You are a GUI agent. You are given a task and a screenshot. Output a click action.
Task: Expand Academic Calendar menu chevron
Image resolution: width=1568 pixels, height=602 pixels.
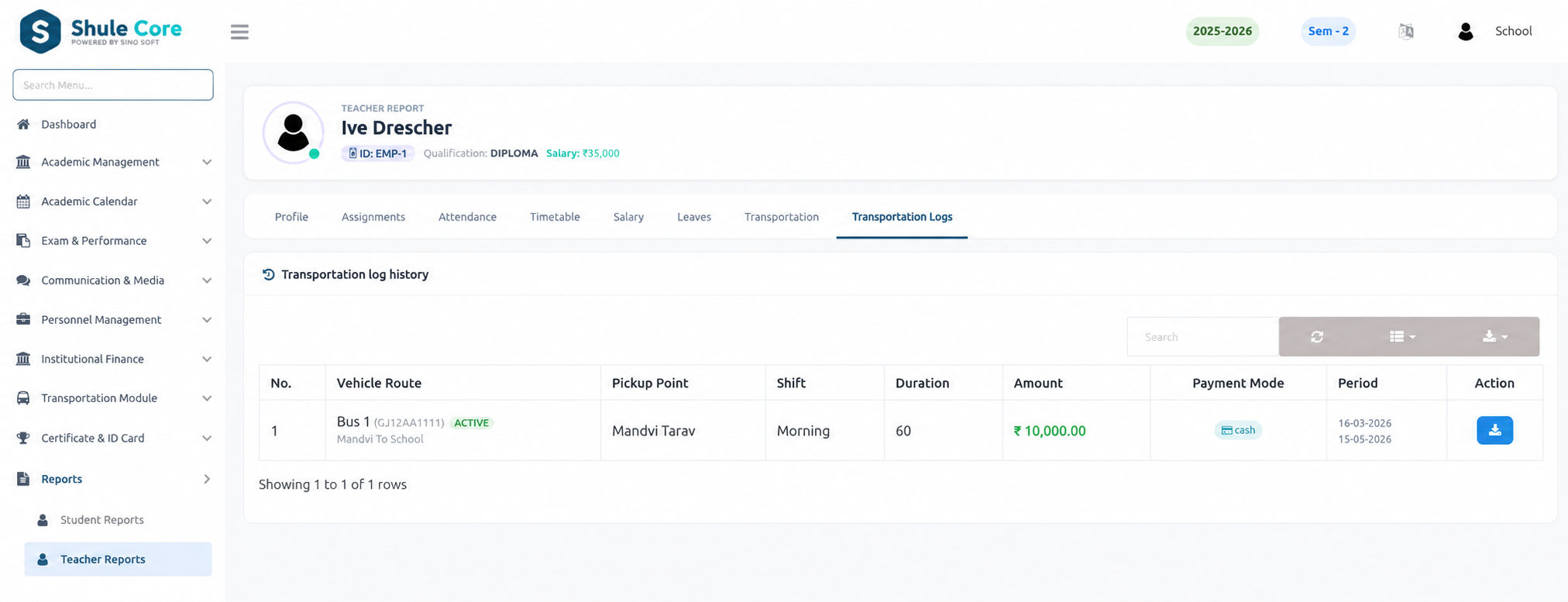point(207,201)
